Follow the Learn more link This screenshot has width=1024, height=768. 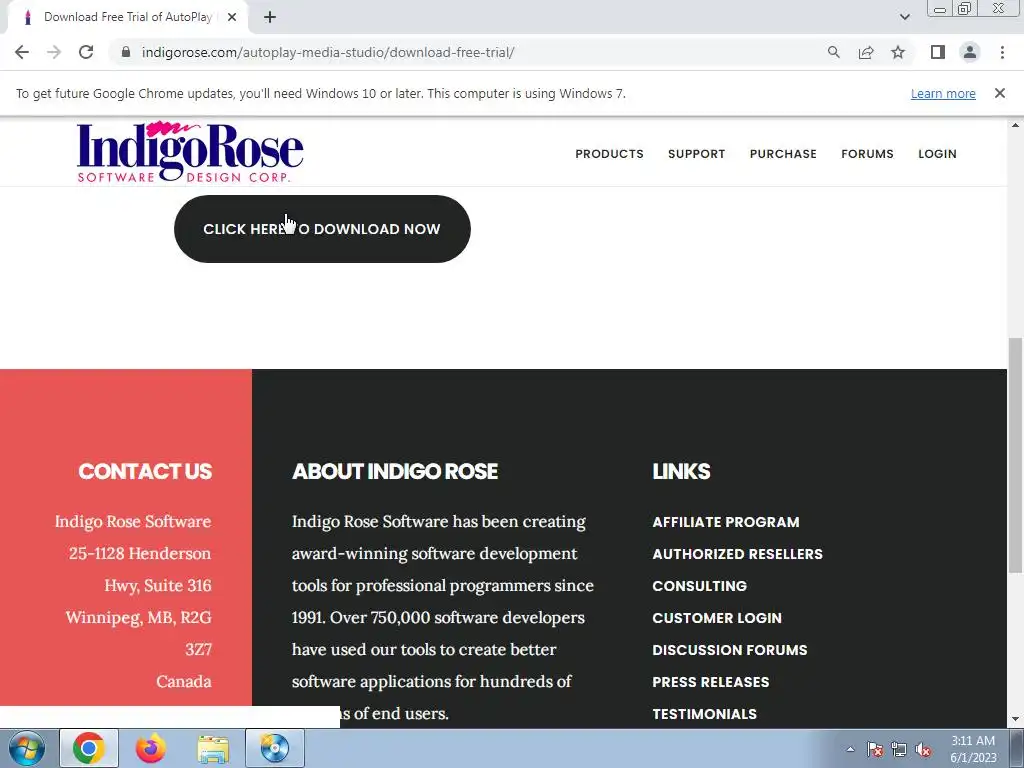coord(943,93)
